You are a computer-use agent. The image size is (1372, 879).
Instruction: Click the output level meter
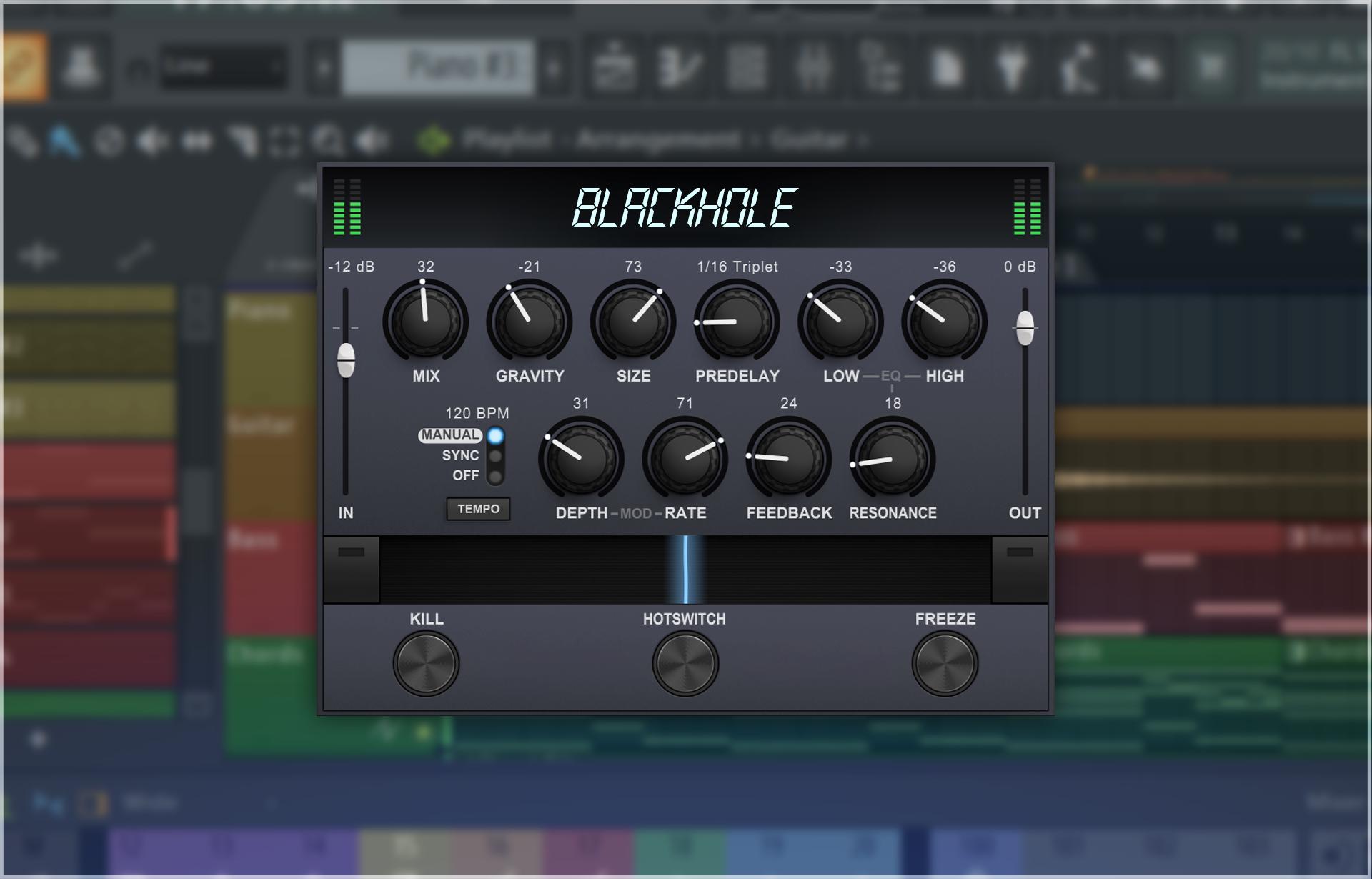(x=1028, y=207)
